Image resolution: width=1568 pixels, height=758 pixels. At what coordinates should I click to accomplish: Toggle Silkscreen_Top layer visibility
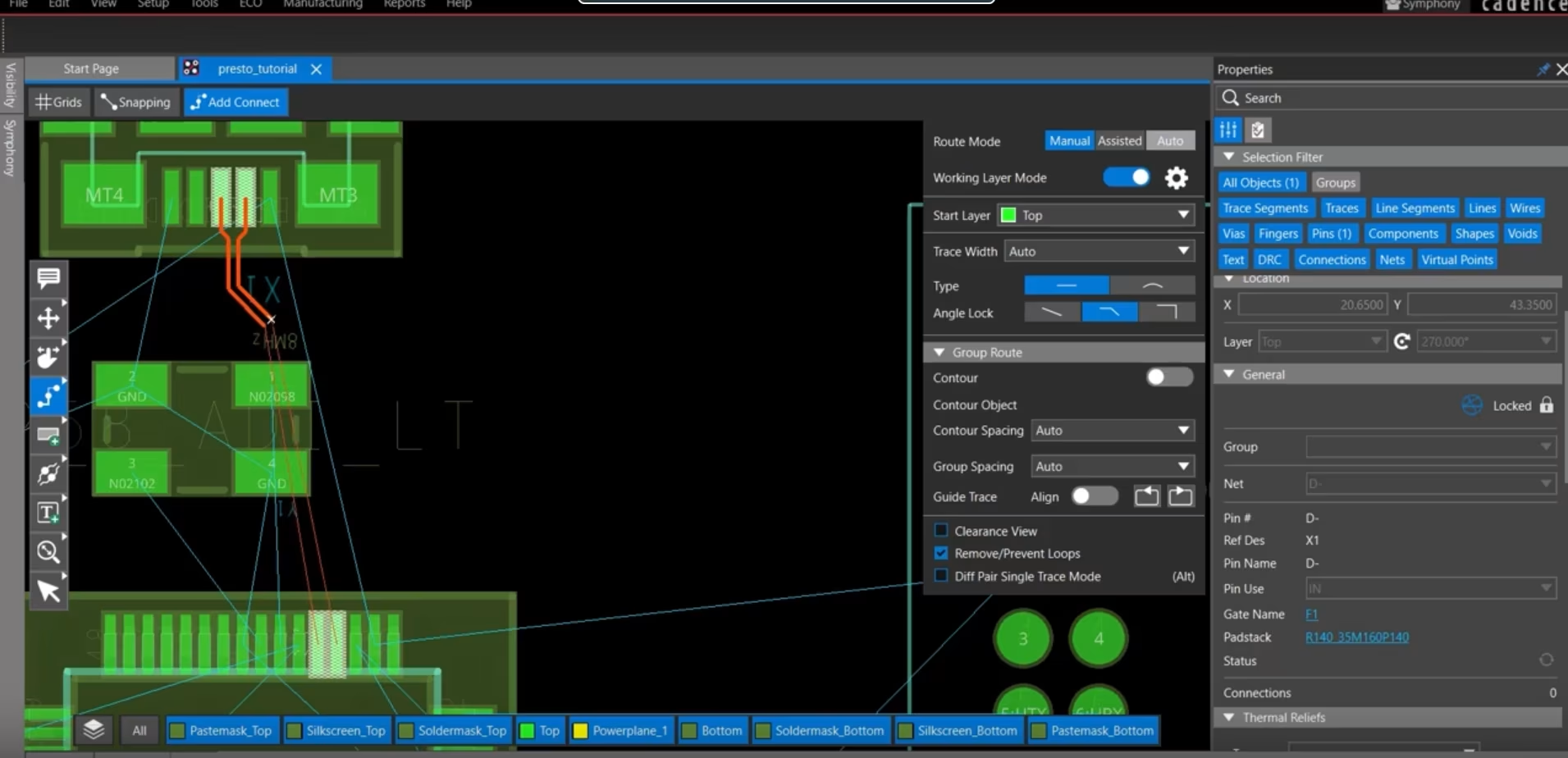coord(336,730)
